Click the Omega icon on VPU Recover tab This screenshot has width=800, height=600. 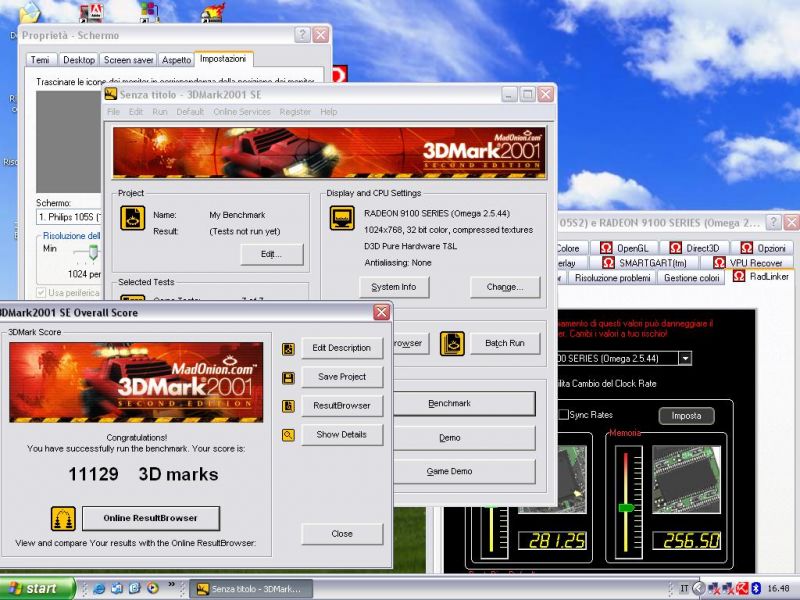(719, 262)
